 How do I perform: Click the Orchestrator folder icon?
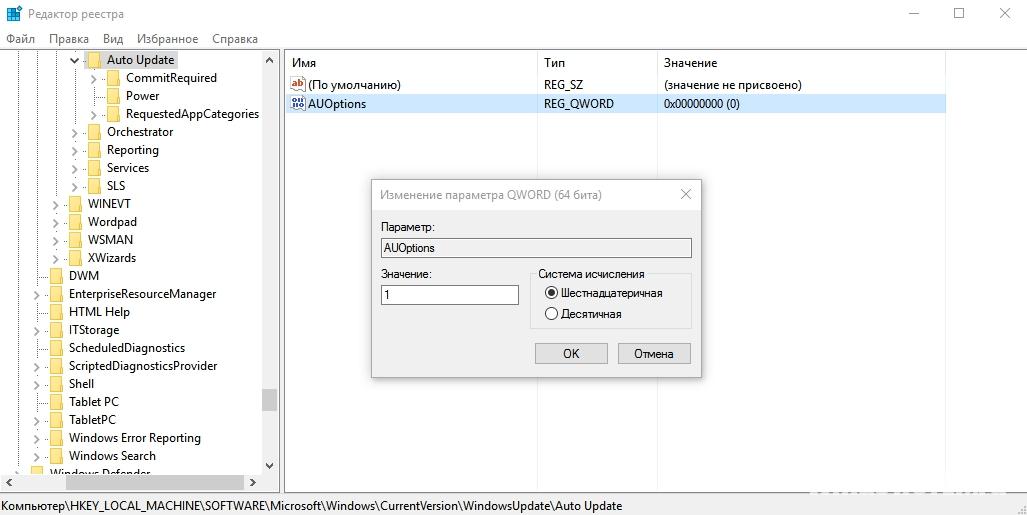click(94, 132)
